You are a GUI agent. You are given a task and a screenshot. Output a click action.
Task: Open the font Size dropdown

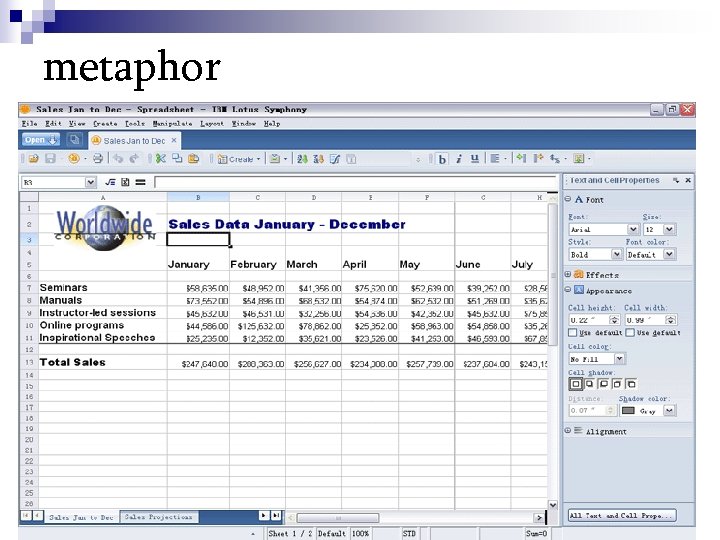pyautogui.click(x=669, y=229)
